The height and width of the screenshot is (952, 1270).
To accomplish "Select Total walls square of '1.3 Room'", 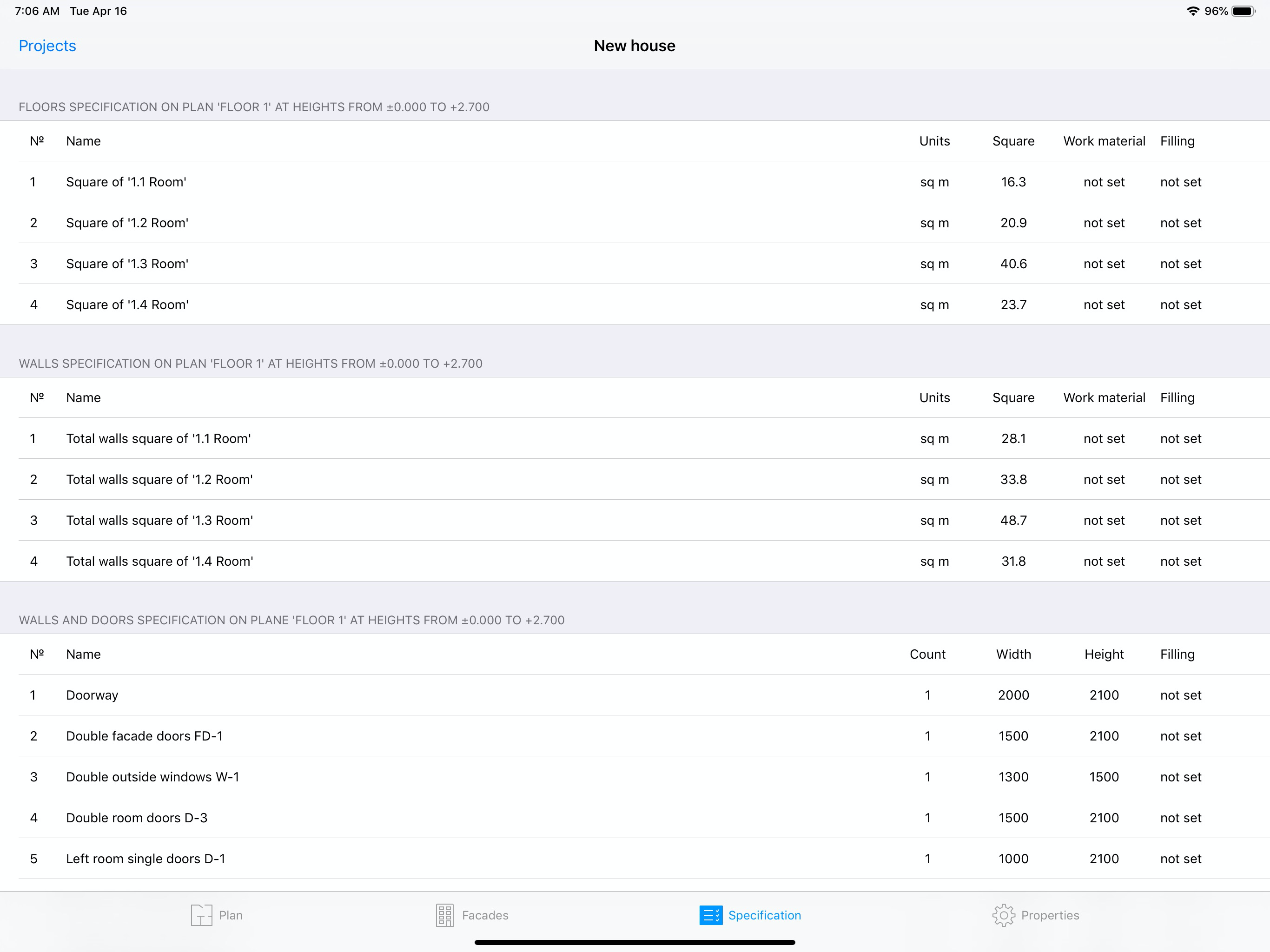I will coord(635,520).
